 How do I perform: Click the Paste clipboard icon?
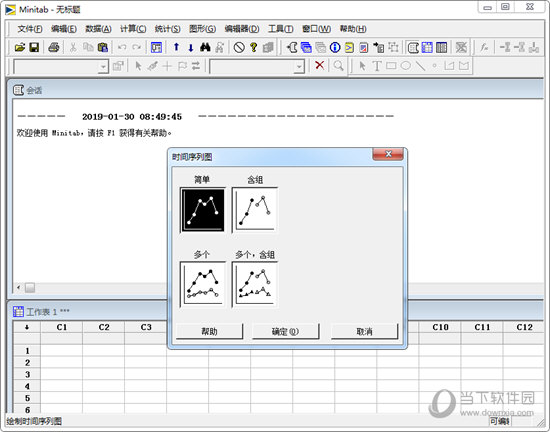pos(103,47)
